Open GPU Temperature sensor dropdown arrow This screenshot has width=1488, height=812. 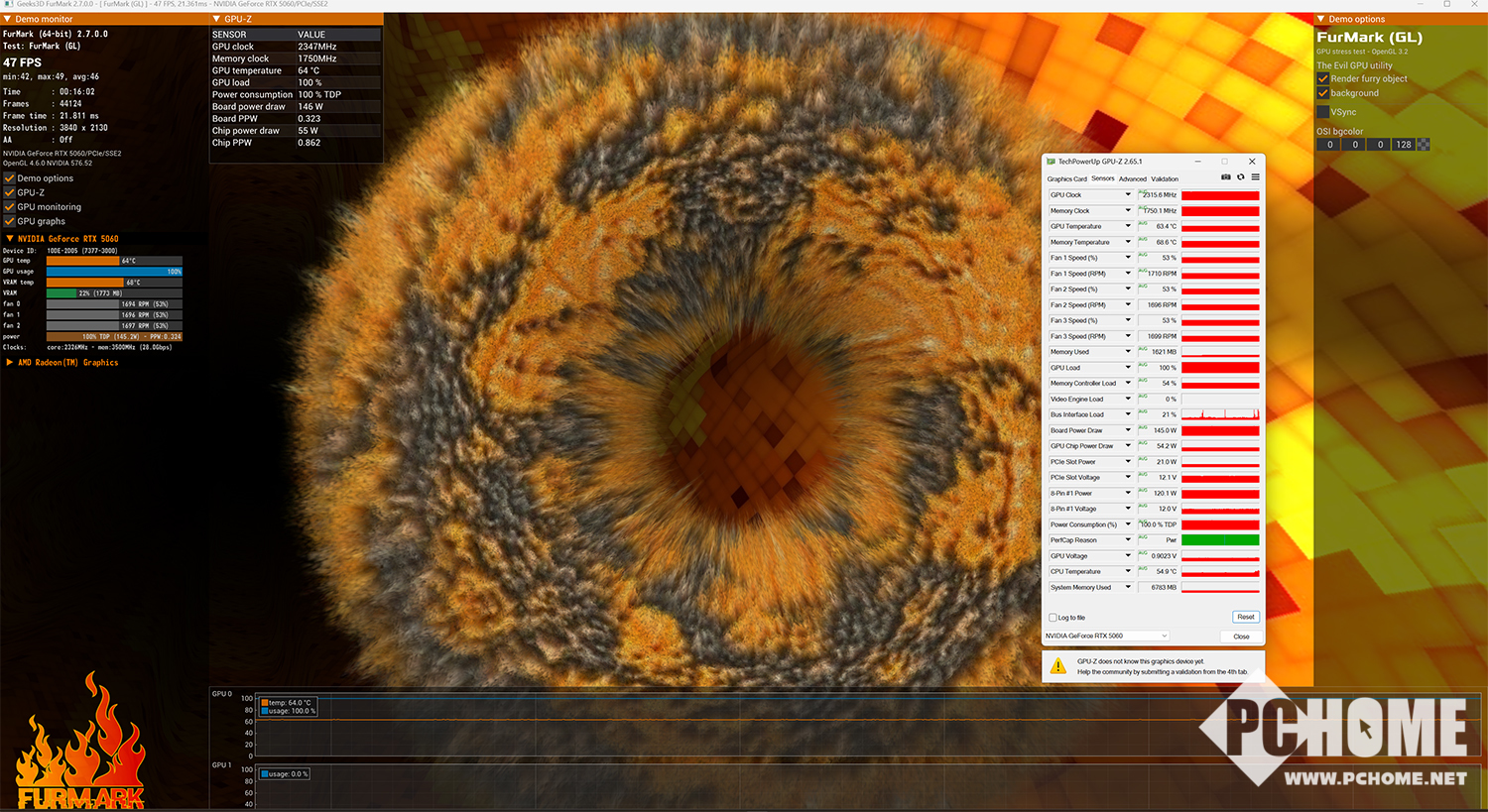coord(1128,226)
